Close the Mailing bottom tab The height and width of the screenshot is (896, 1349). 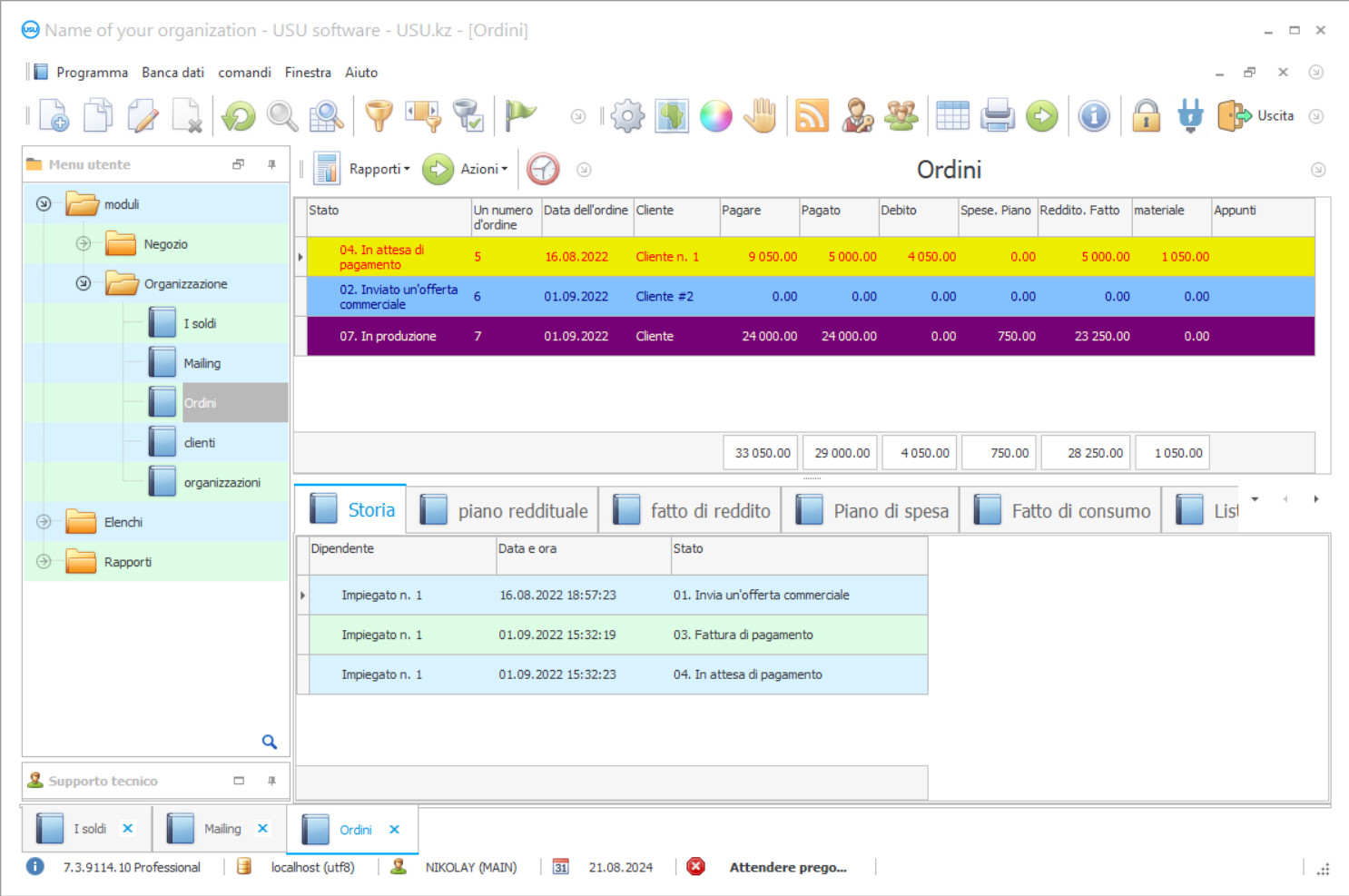pyautogui.click(x=262, y=828)
